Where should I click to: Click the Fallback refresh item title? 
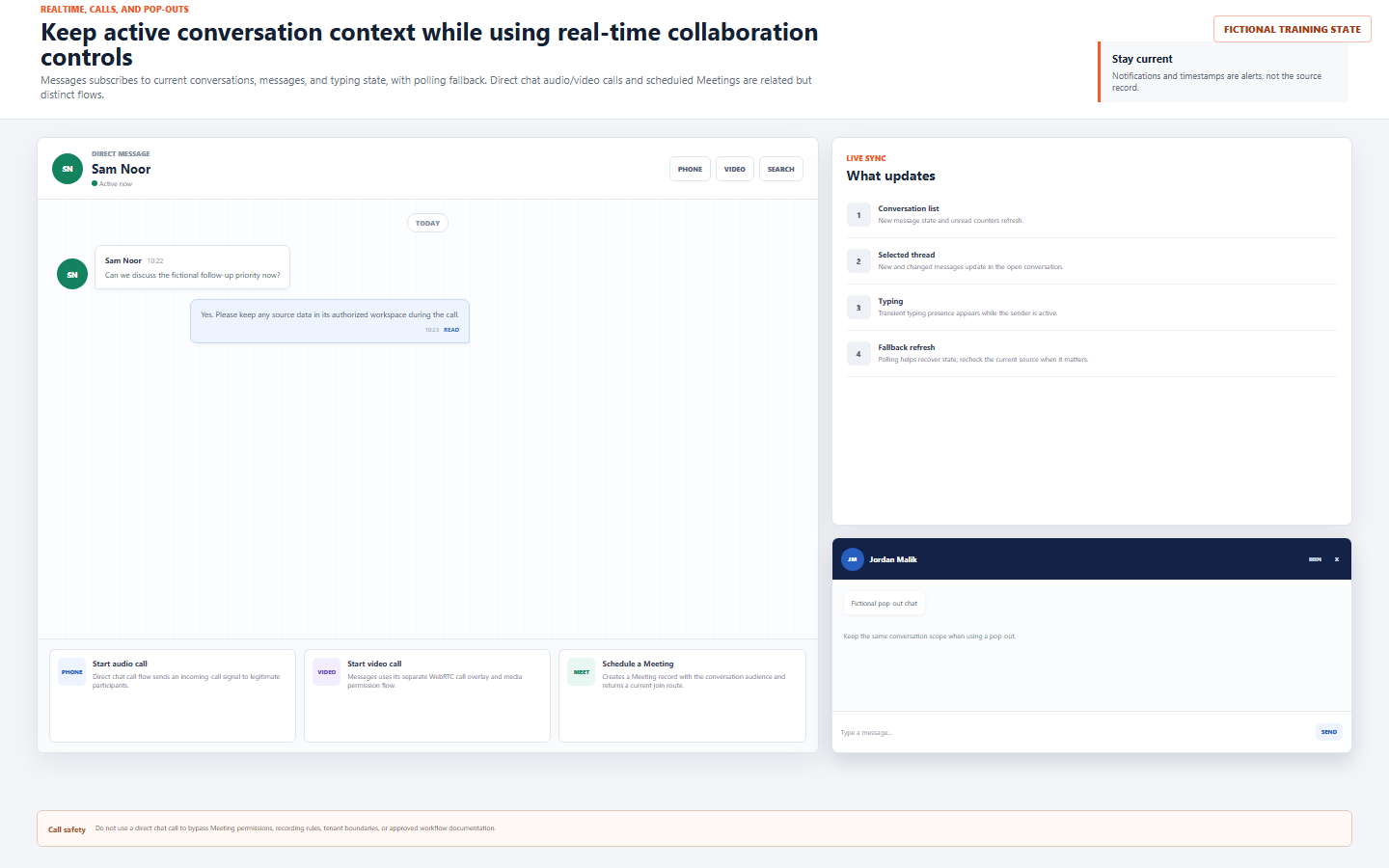tap(907, 347)
